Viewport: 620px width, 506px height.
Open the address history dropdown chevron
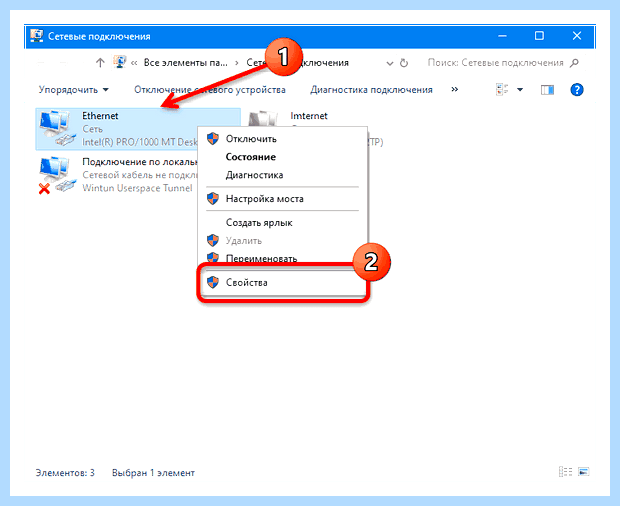coord(389,63)
